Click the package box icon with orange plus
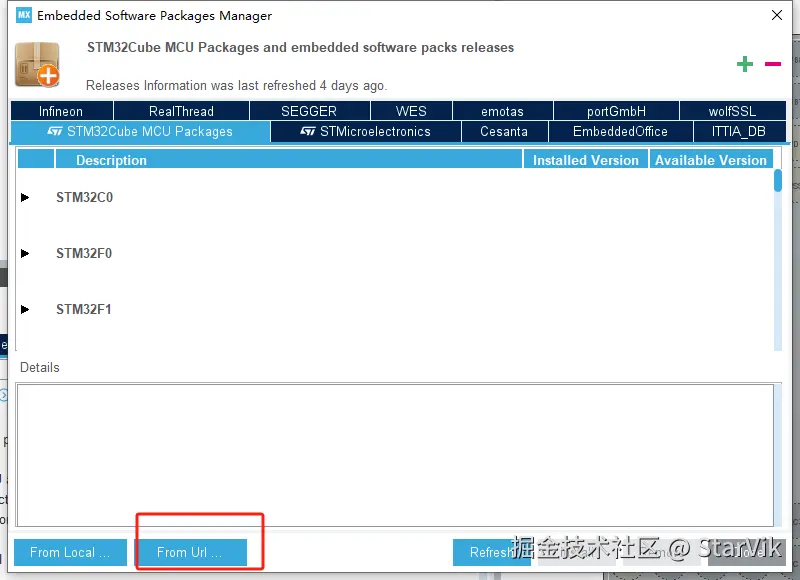The image size is (800, 580). click(37, 64)
